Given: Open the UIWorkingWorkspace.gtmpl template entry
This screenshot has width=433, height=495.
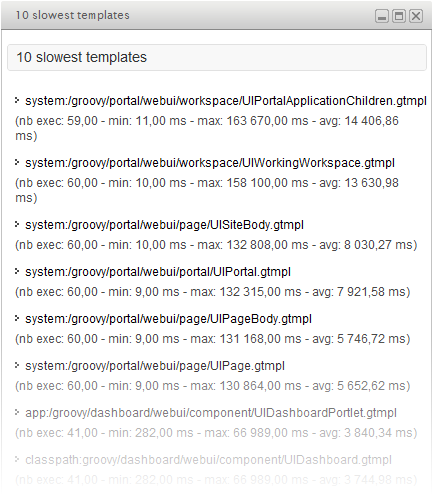Looking at the screenshot, I should 210,163.
